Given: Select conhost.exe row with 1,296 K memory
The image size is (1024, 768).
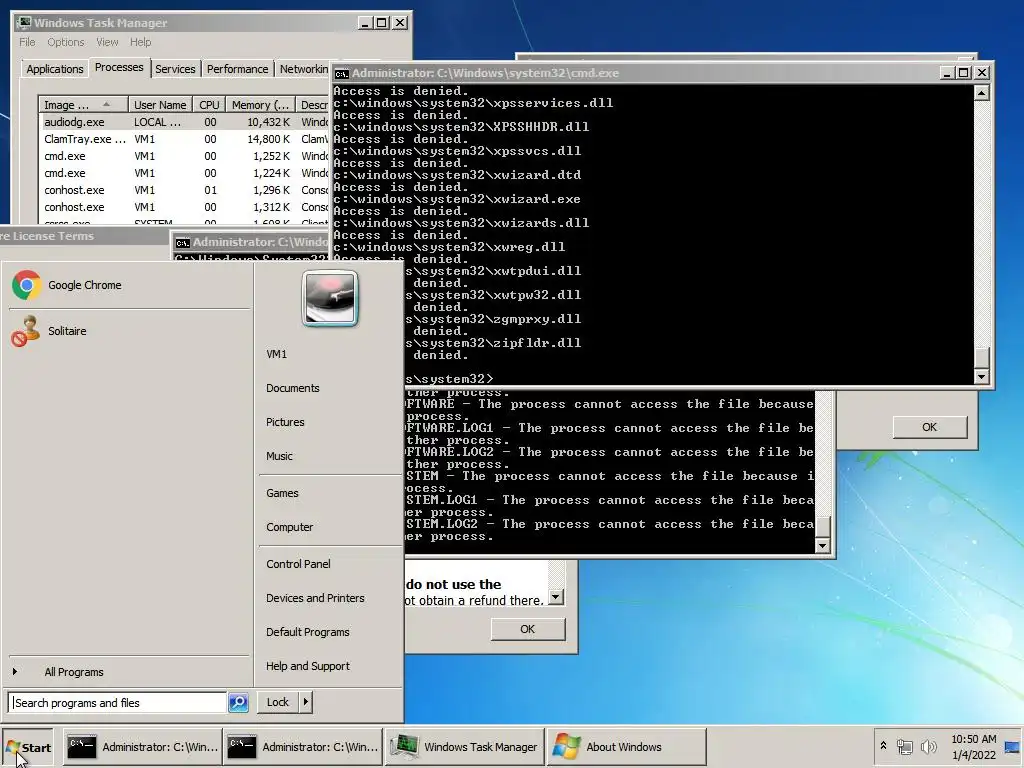Looking at the screenshot, I should point(184,190).
